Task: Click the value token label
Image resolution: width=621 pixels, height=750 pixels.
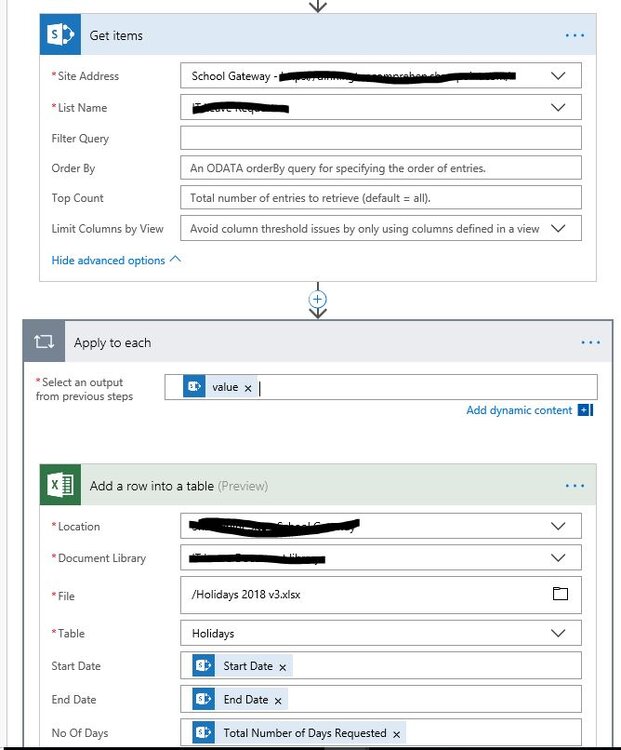Action: [x=225, y=387]
